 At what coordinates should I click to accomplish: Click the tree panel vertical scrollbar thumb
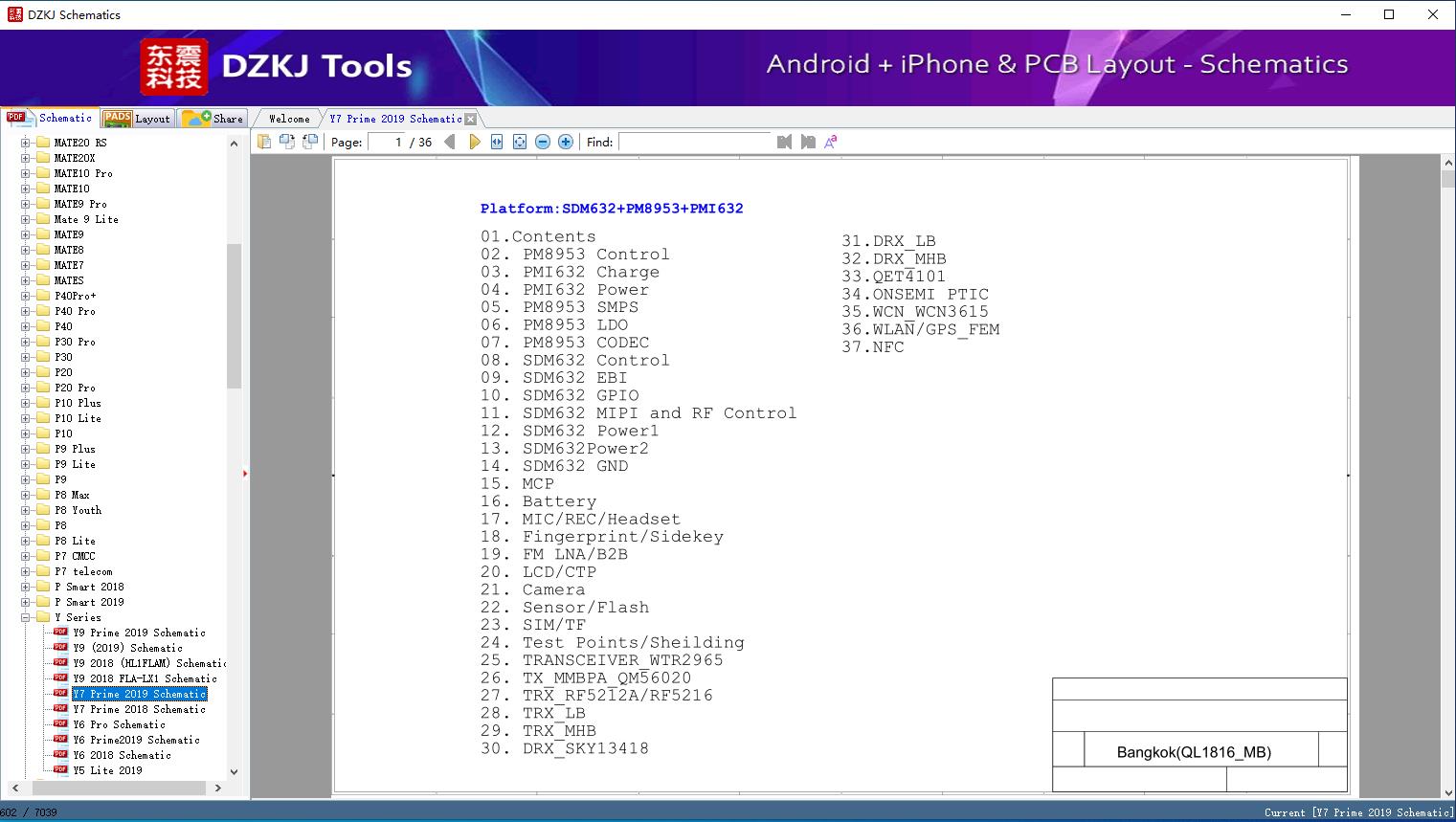[x=234, y=316]
